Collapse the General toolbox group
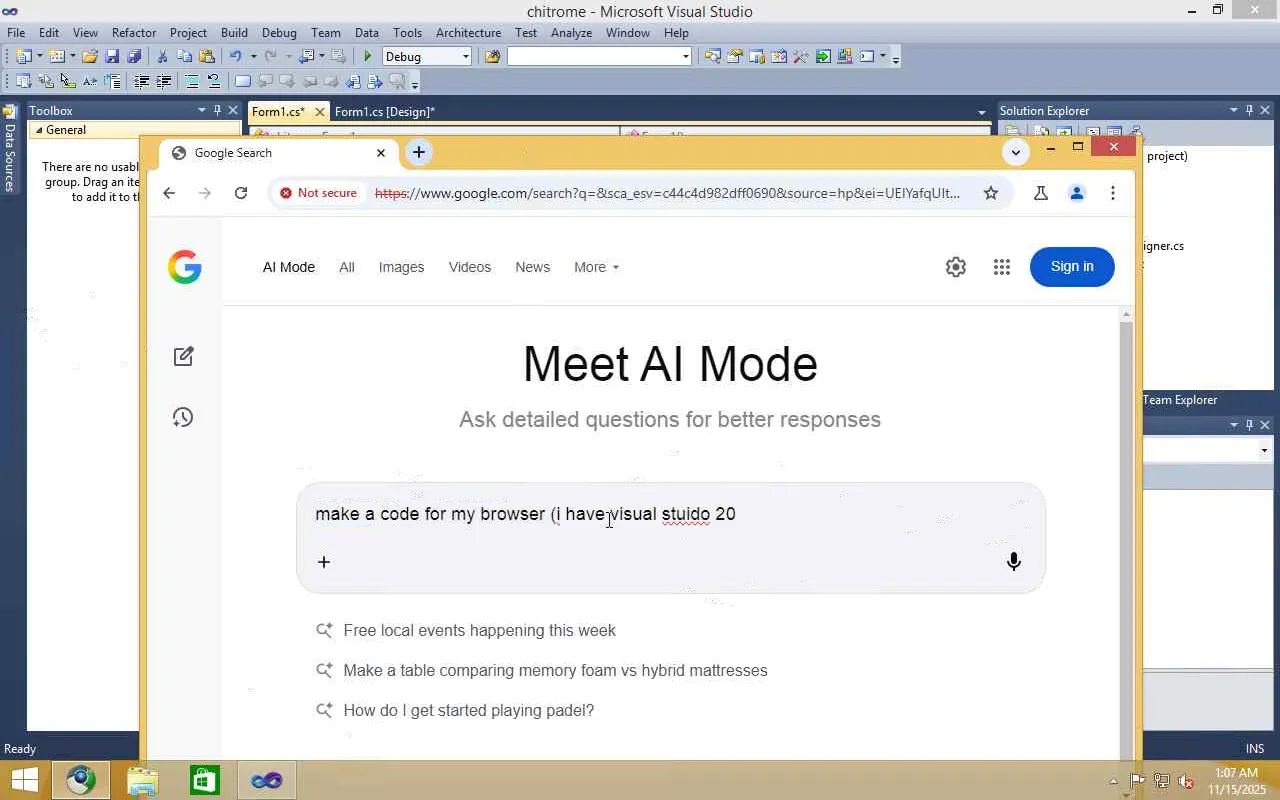The height and width of the screenshot is (800, 1280). tap(40, 130)
